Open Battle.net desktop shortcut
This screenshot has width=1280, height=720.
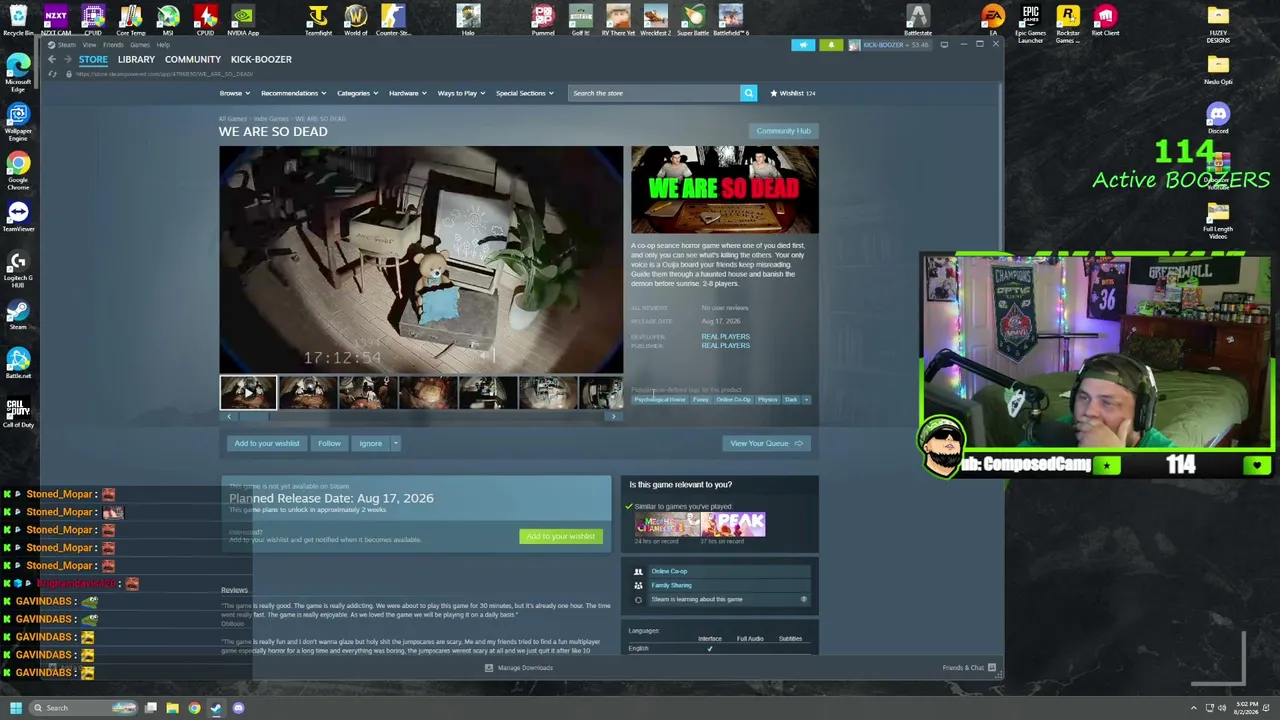click(18, 363)
